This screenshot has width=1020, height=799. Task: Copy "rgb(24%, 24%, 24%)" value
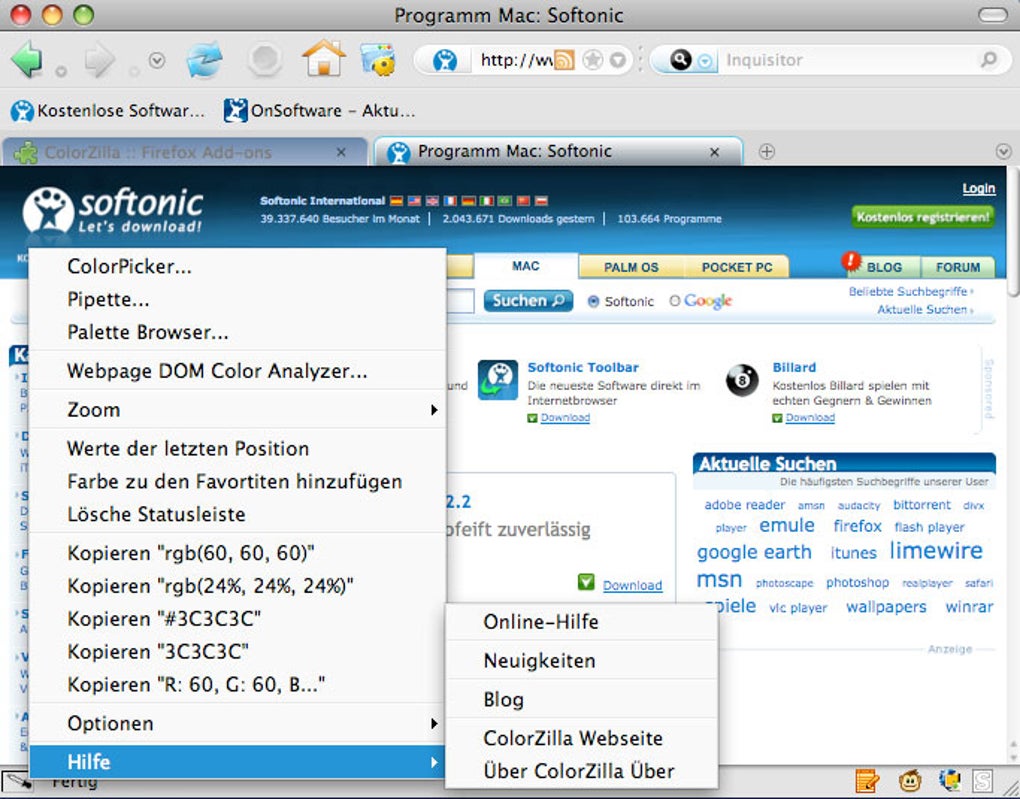pos(237,586)
